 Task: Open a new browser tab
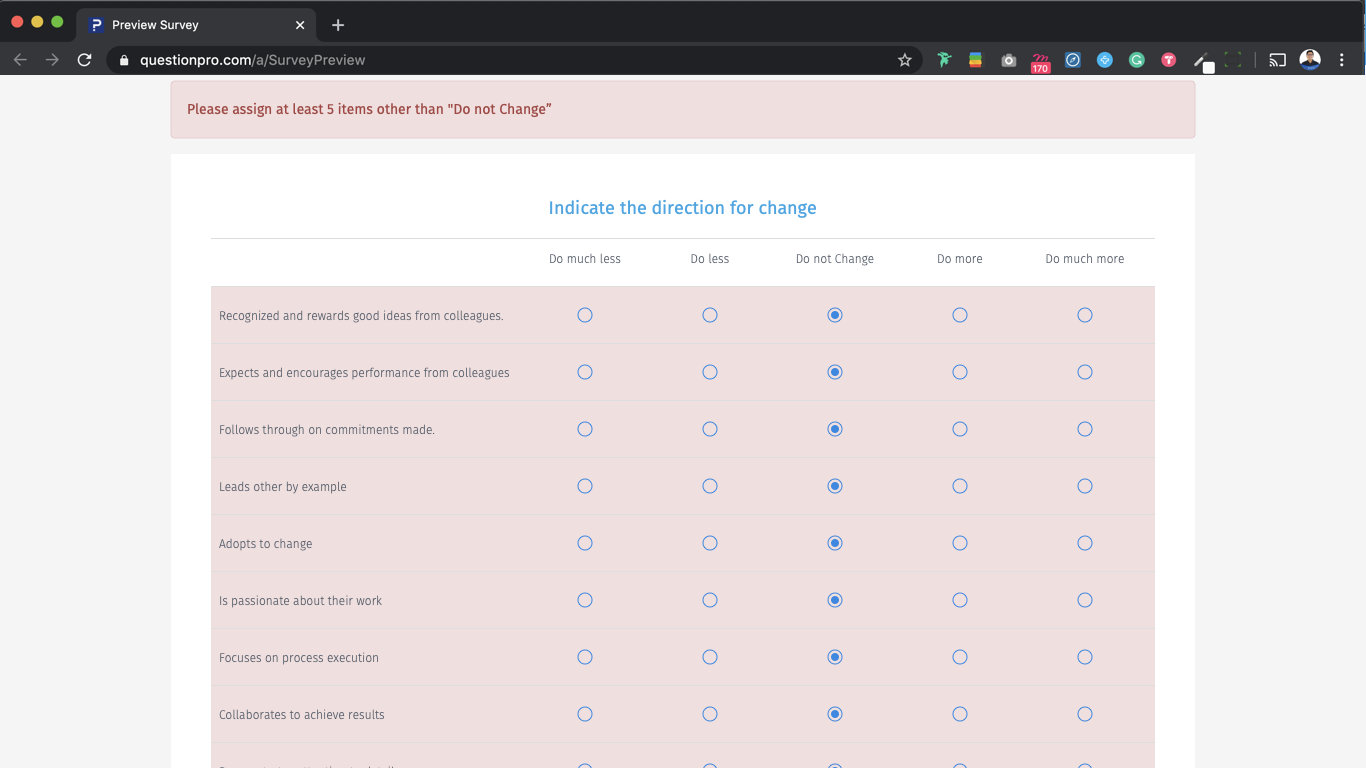click(x=338, y=25)
